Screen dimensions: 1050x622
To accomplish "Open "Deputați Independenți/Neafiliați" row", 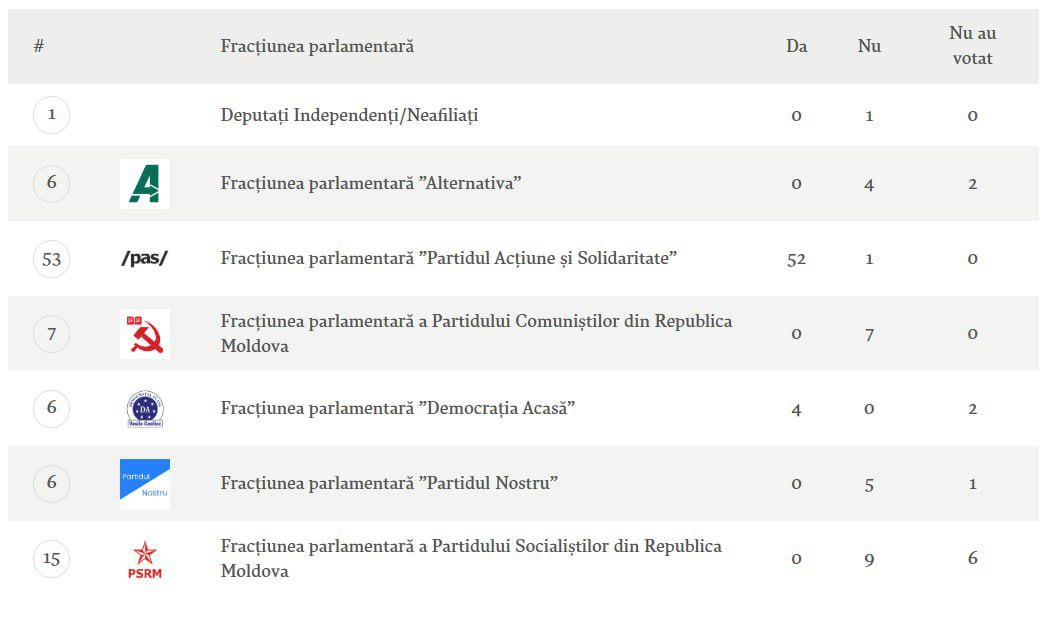I will [349, 115].
